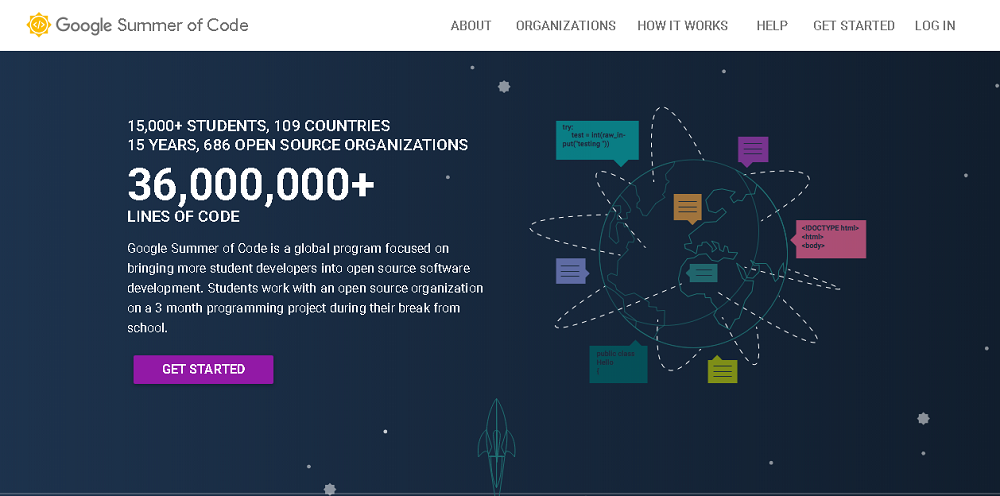The image size is (1000, 496).
Task: Click the 36,000,000+ headline text
Action: (251, 185)
